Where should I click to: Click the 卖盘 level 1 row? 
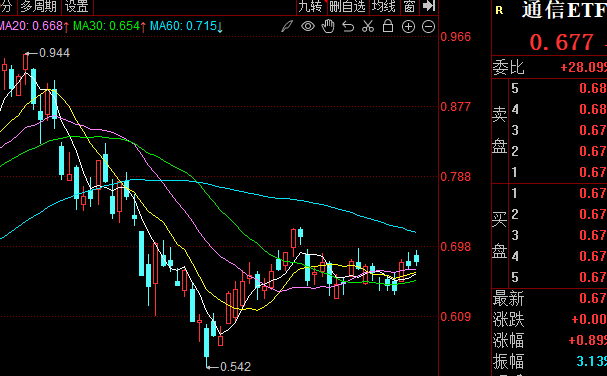(x=558, y=172)
